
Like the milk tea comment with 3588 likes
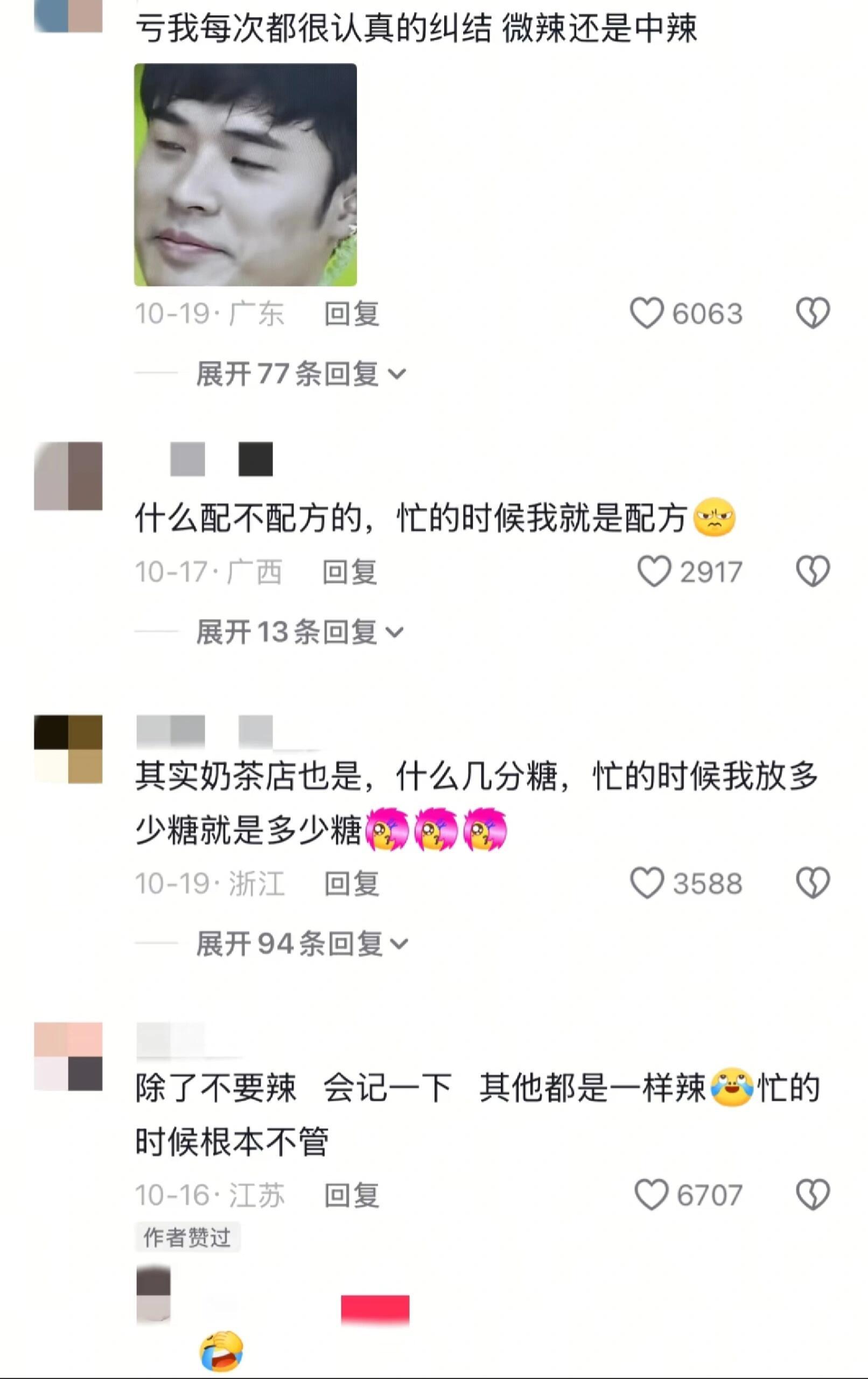tap(646, 883)
